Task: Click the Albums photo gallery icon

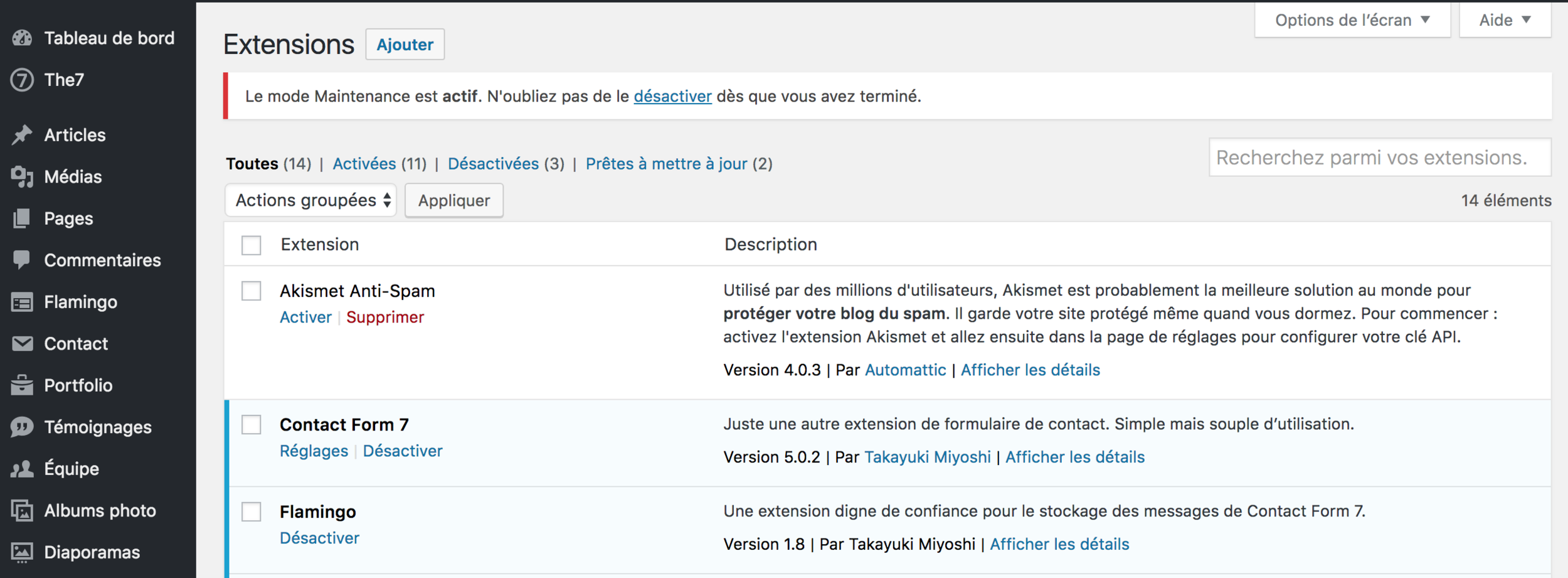Action: click(22, 511)
